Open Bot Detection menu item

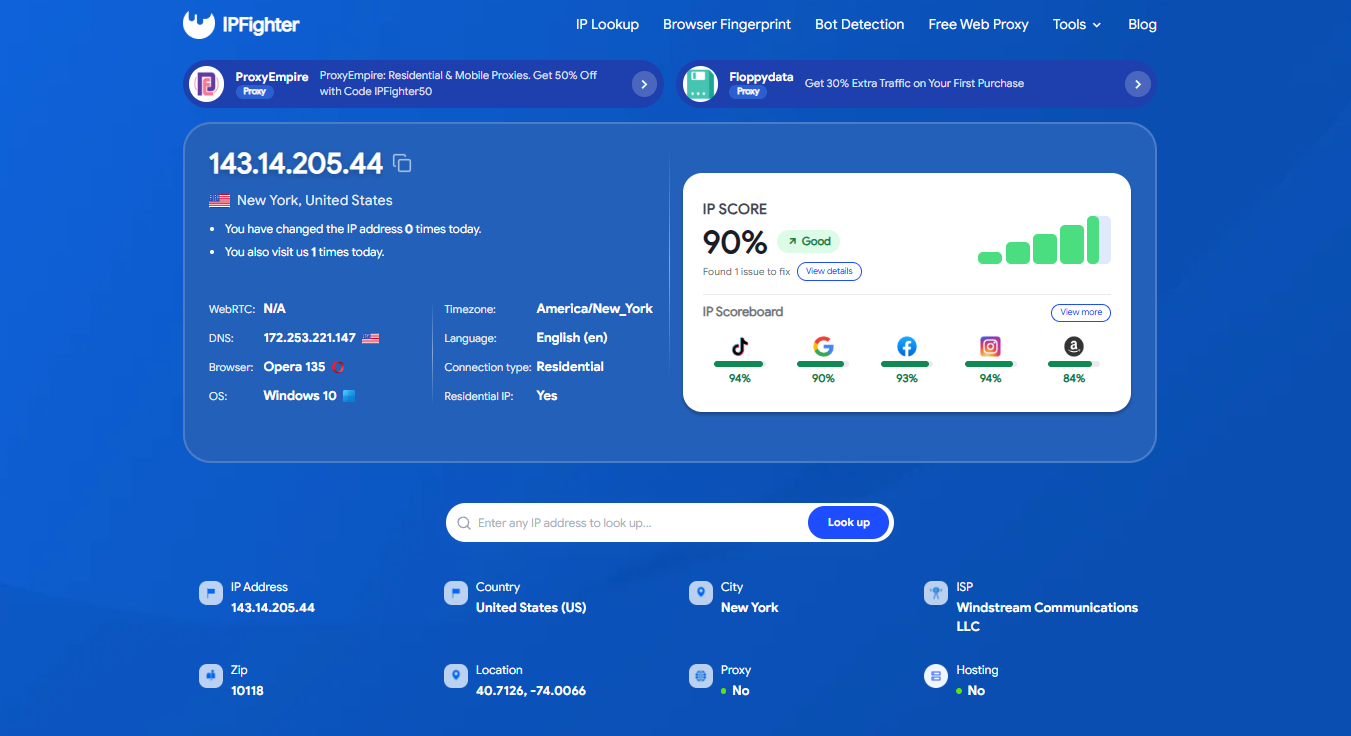click(860, 24)
